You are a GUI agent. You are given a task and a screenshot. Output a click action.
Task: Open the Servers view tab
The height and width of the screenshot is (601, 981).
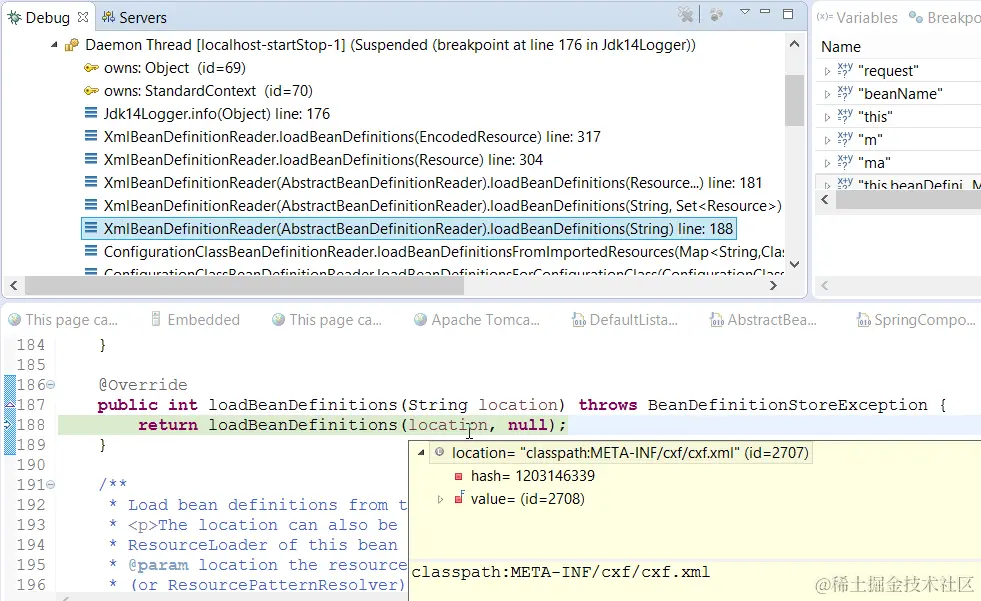[135, 17]
